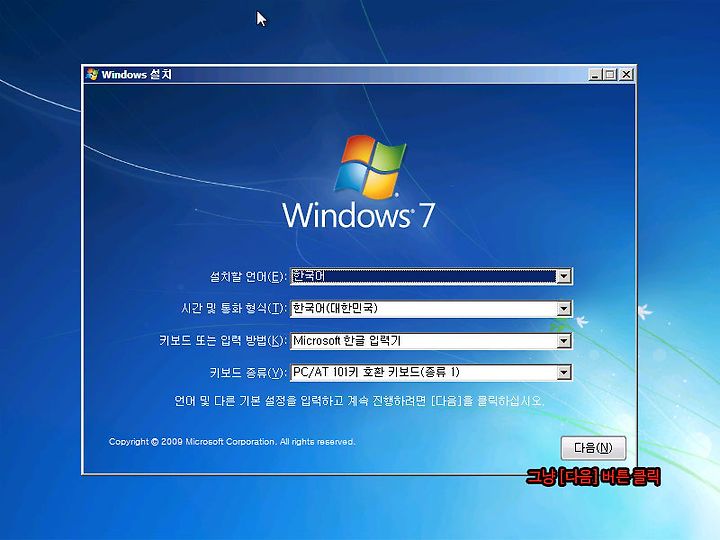Minimize the Windows 설치 window

595,74
